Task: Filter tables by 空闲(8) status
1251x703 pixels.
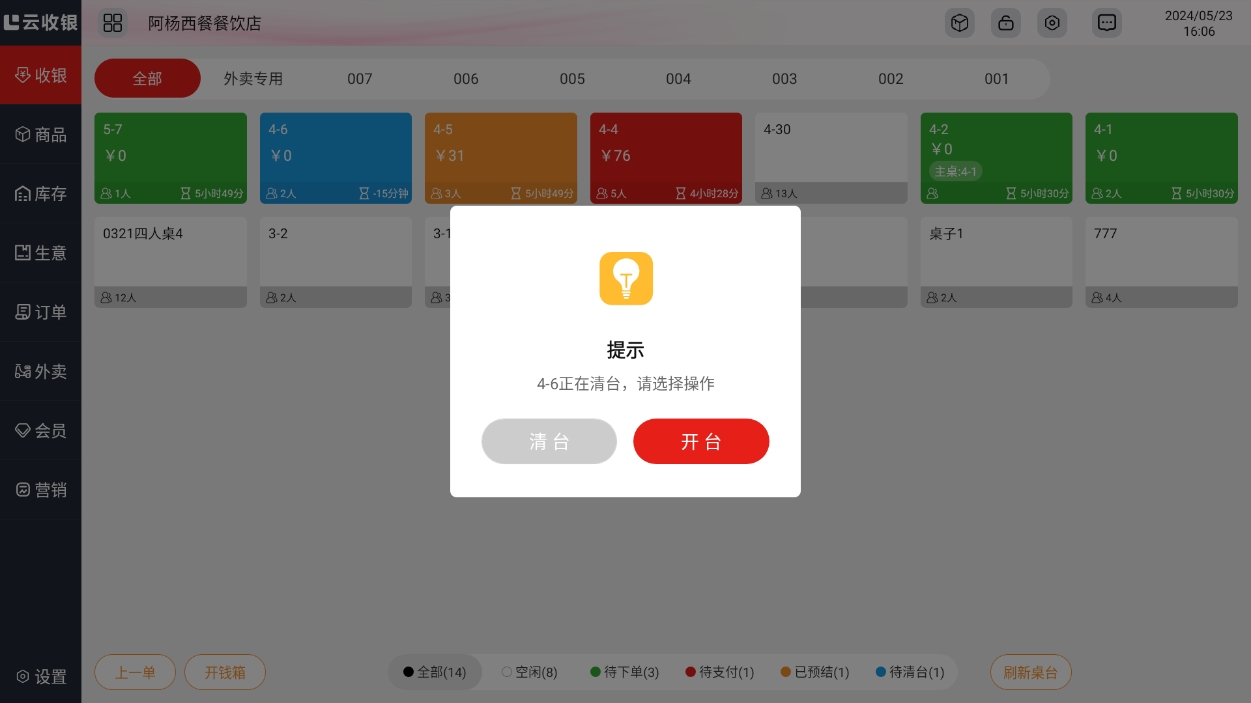Action: click(x=529, y=673)
